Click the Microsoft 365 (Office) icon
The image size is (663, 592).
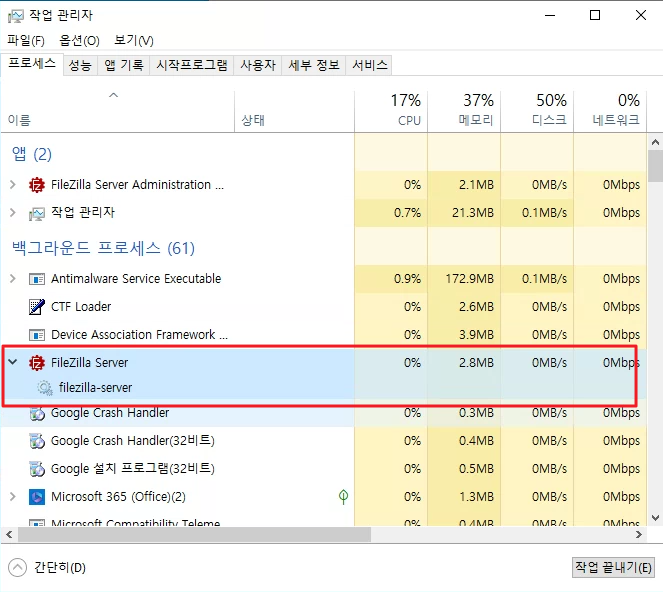point(37,497)
